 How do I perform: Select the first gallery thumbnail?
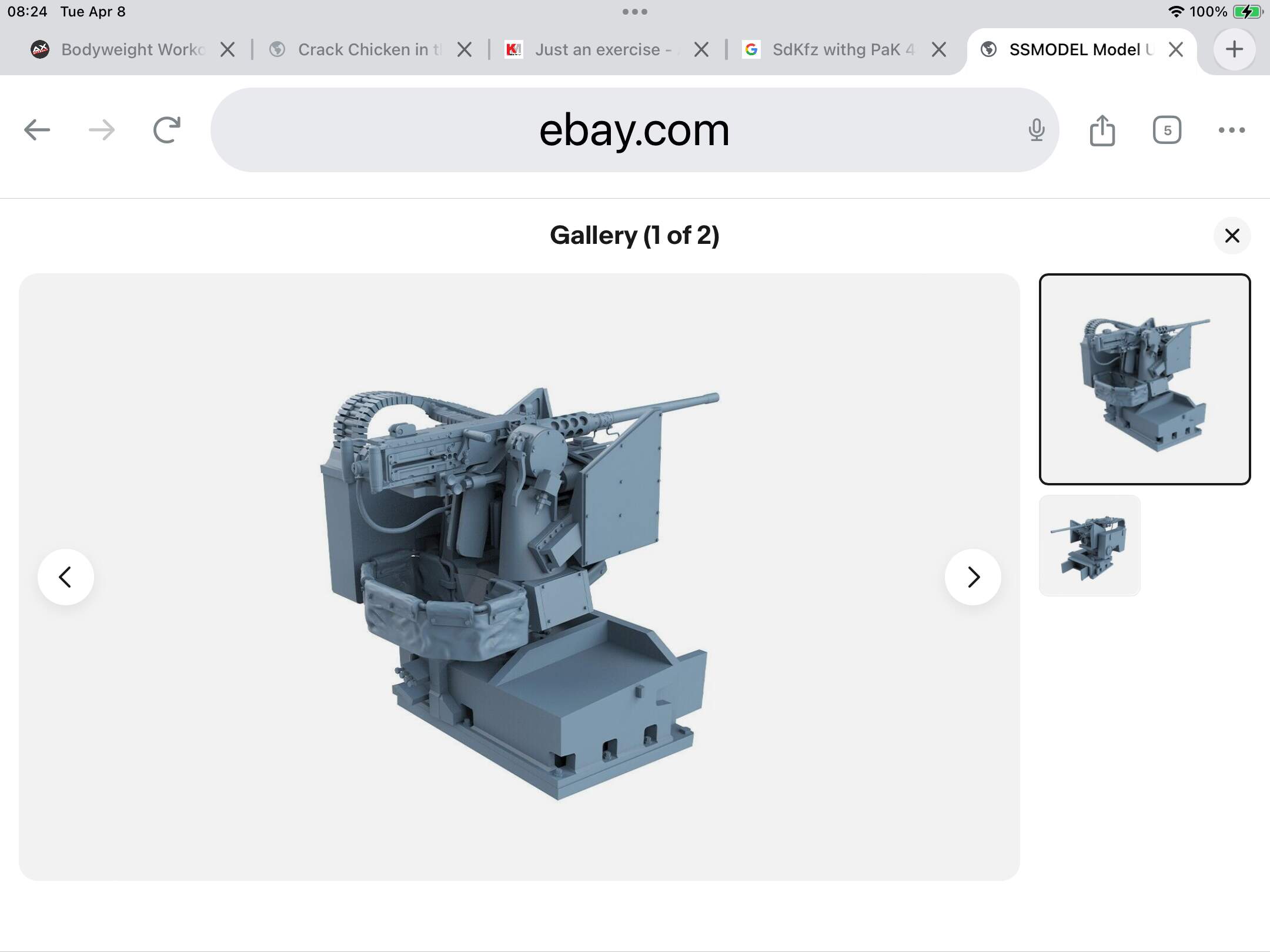(x=1145, y=379)
